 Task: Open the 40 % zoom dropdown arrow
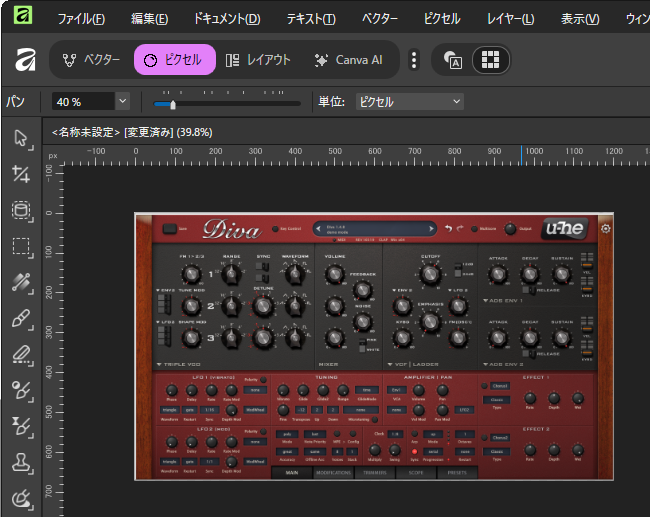[123, 101]
